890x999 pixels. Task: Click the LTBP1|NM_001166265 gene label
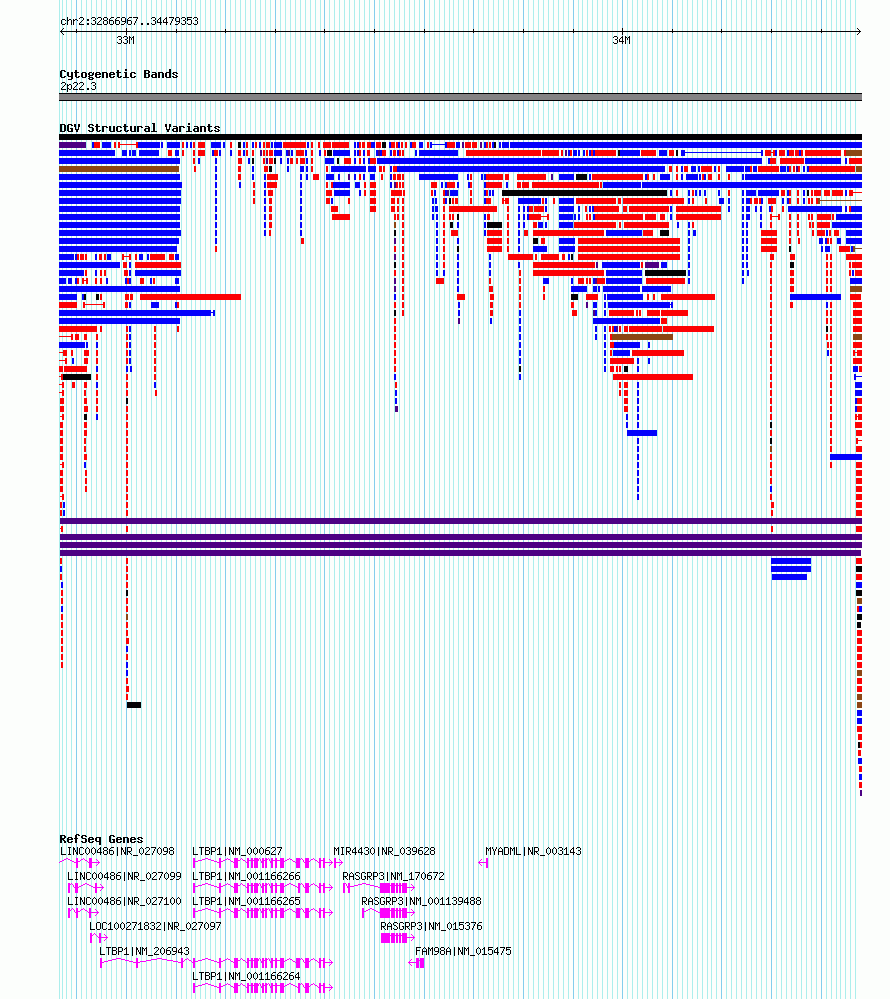[x=246, y=902]
